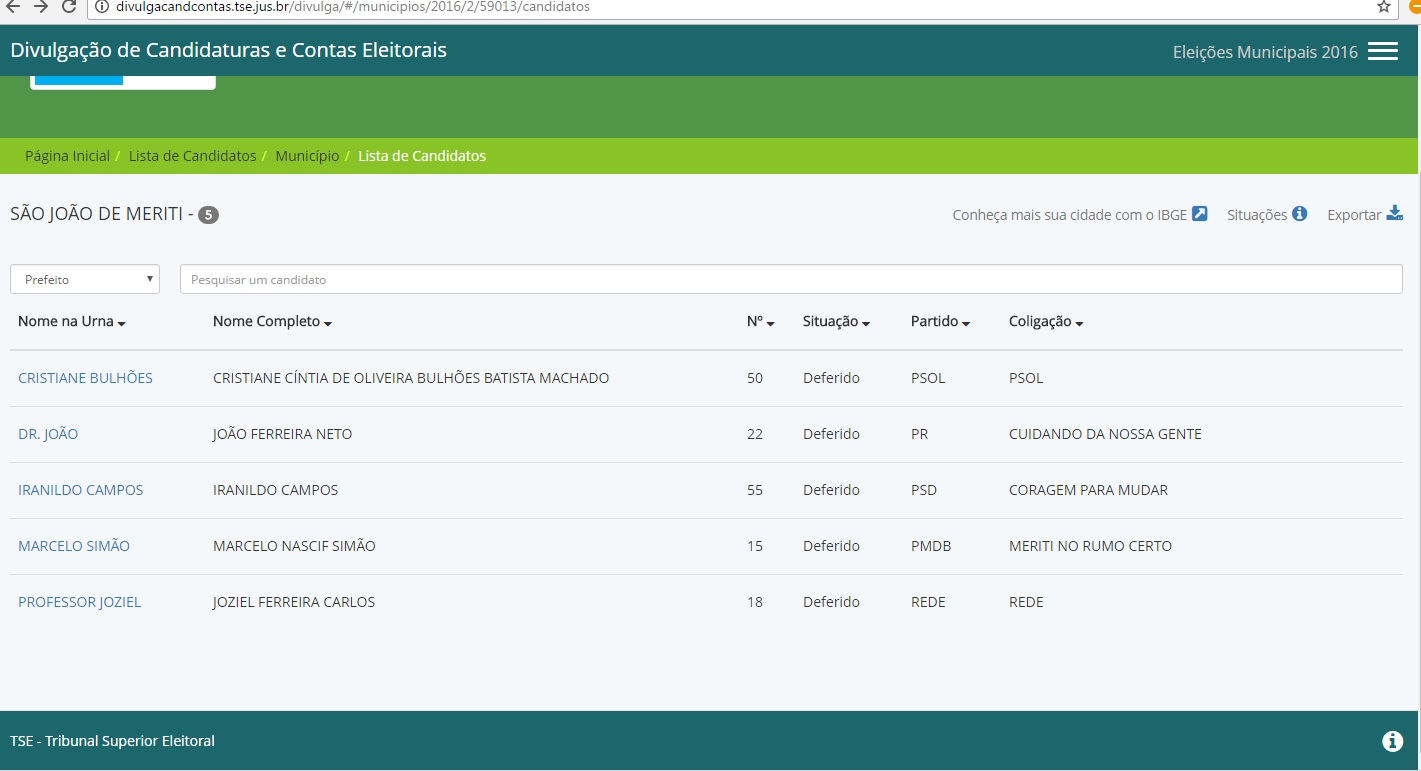Go forward in browser history
Screen dimensions: 1421x771
point(41,7)
